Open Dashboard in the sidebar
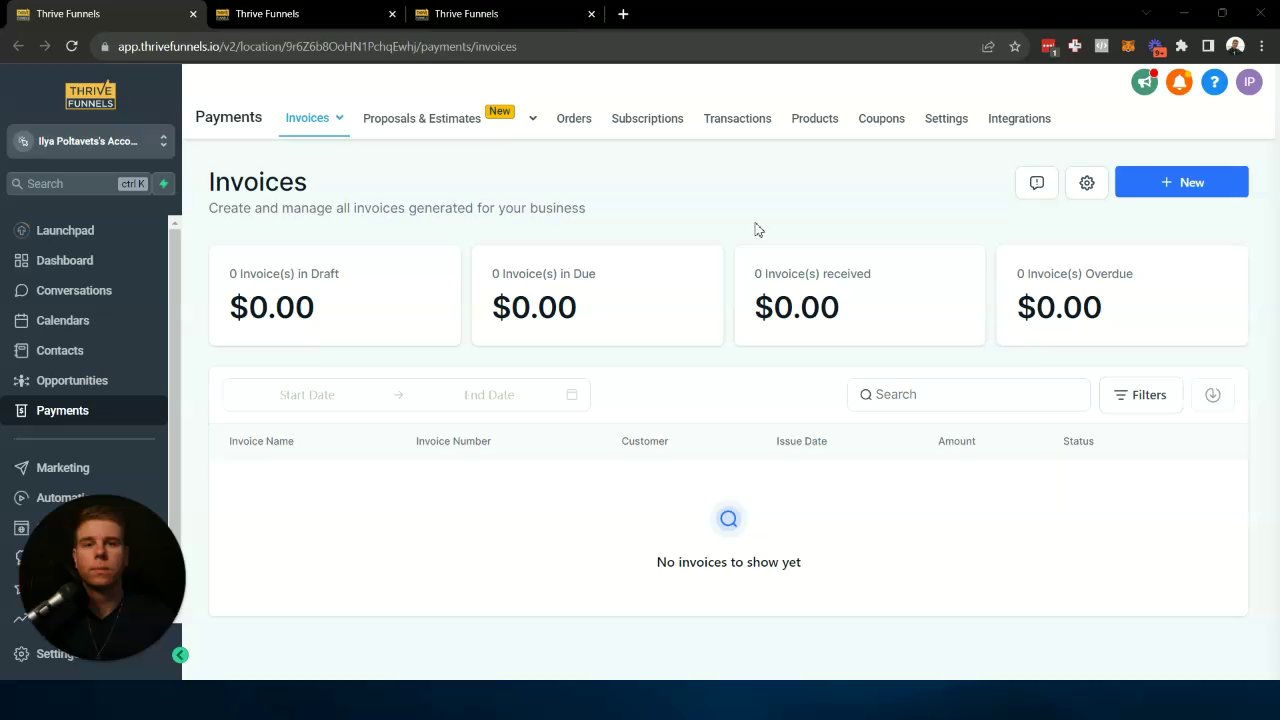 65,260
